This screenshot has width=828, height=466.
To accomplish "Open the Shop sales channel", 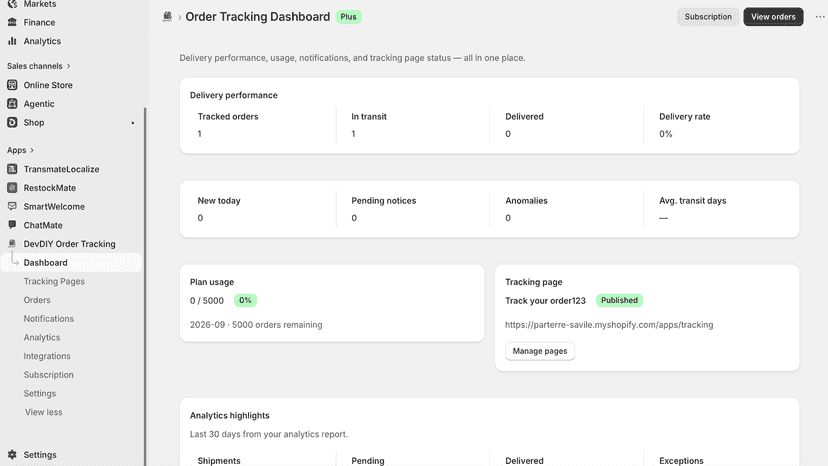I will coord(34,122).
